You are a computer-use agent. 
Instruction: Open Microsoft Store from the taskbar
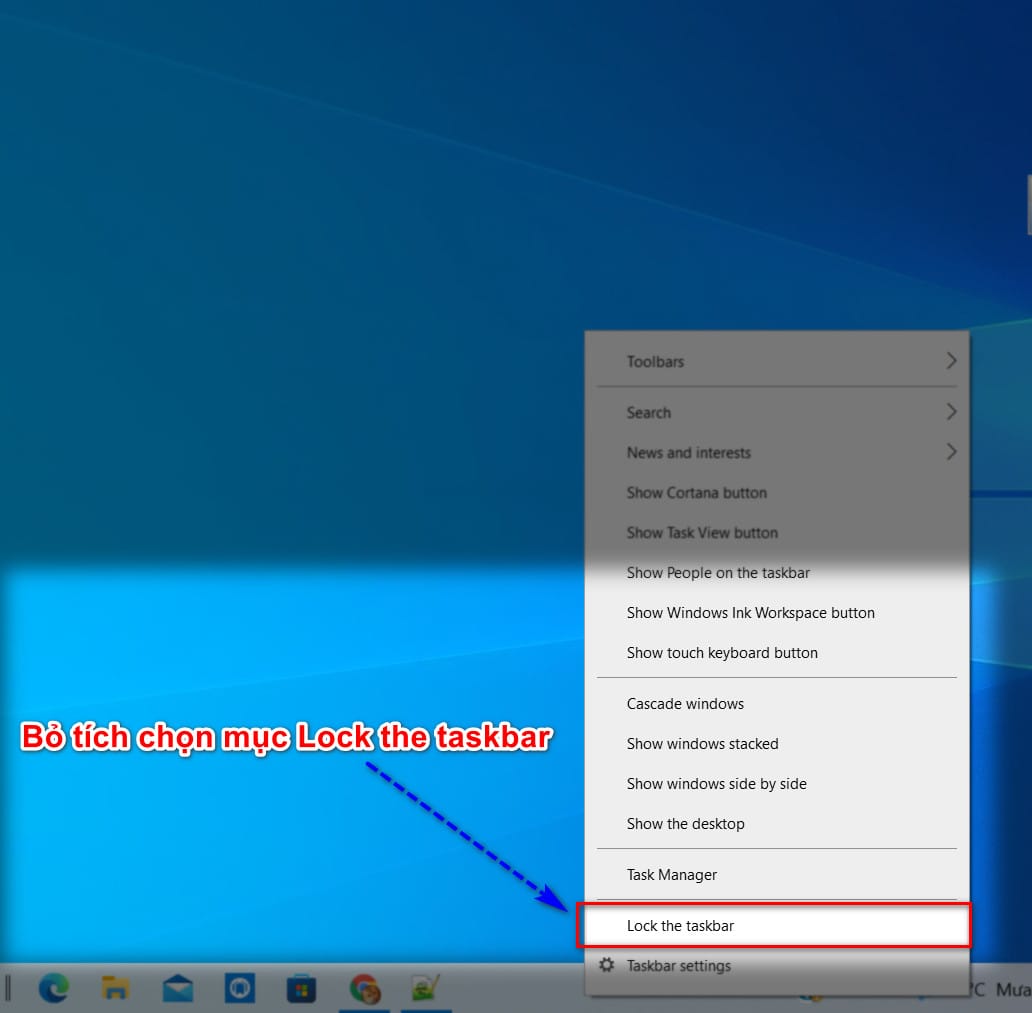[301, 989]
